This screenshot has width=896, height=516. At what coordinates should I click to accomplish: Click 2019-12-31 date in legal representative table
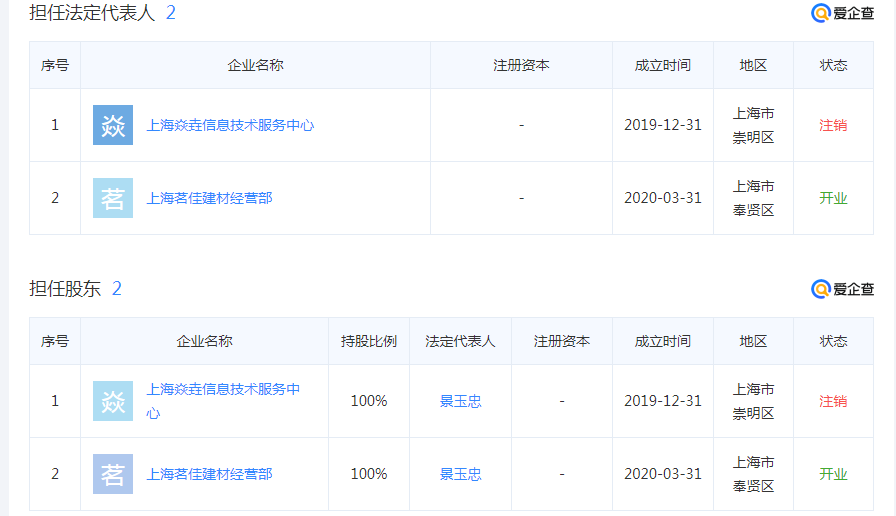tap(663, 125)
